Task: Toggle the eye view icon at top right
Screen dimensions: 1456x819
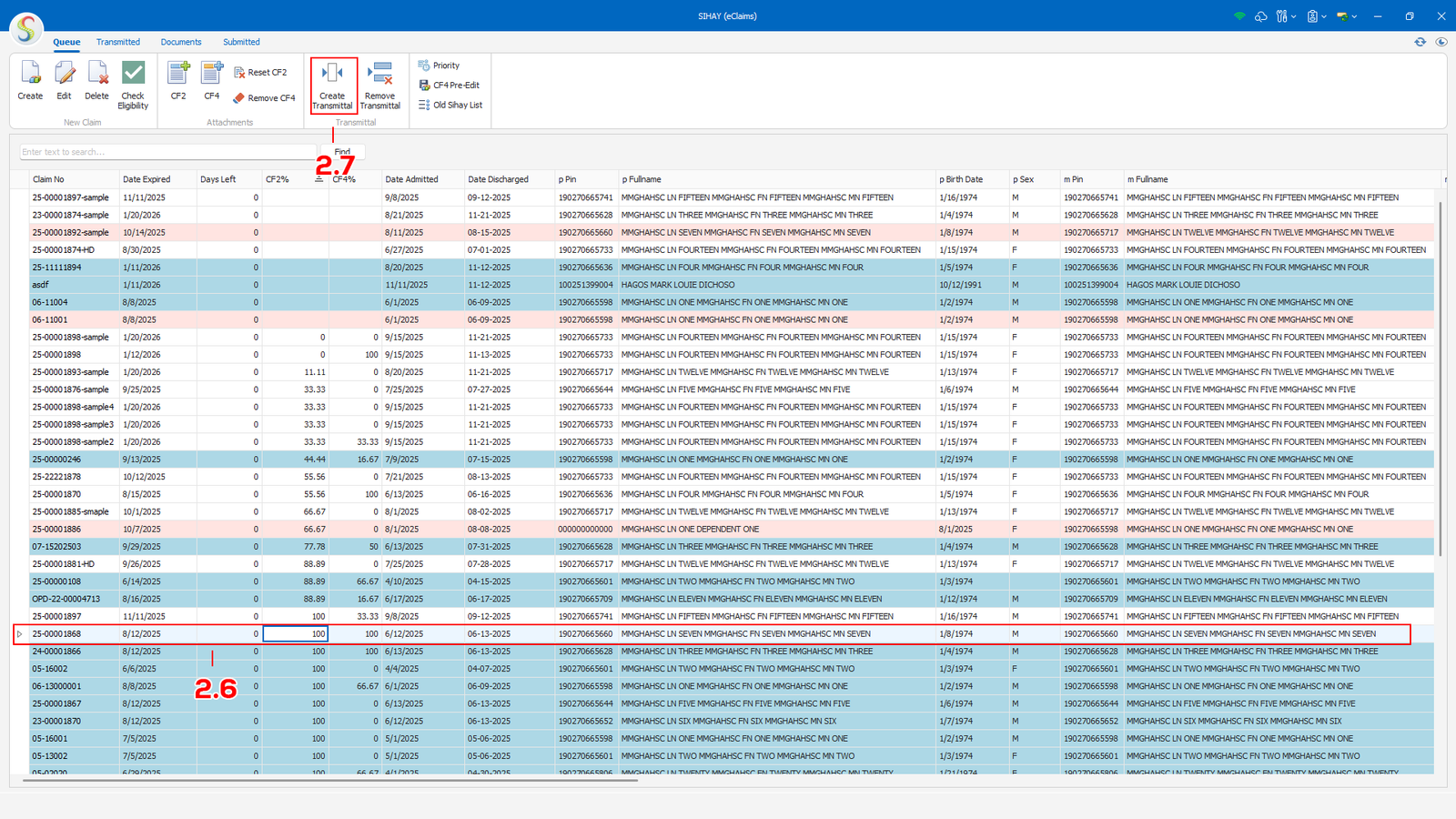Action: [1441, 42]
